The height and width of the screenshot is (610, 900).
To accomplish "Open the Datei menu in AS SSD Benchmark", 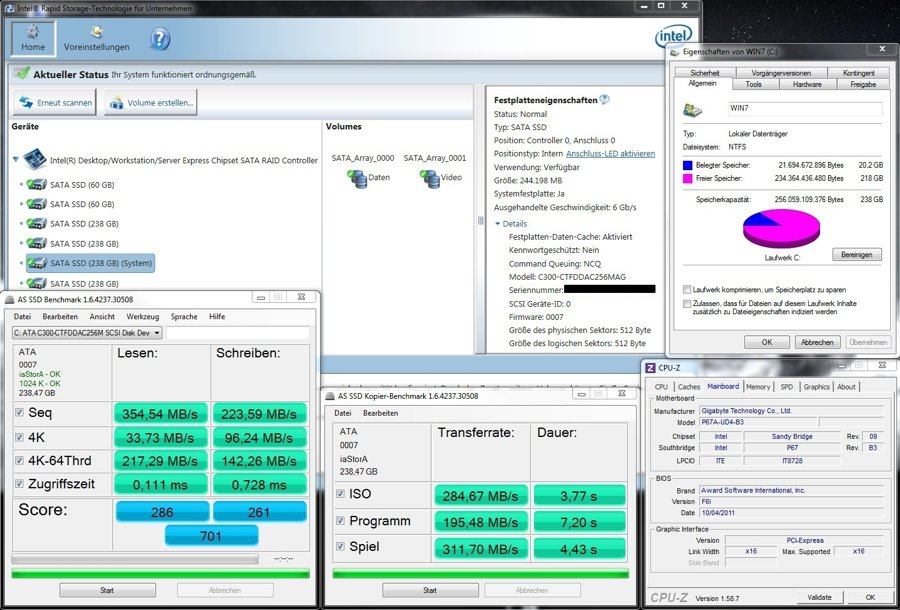I will 22,317.
